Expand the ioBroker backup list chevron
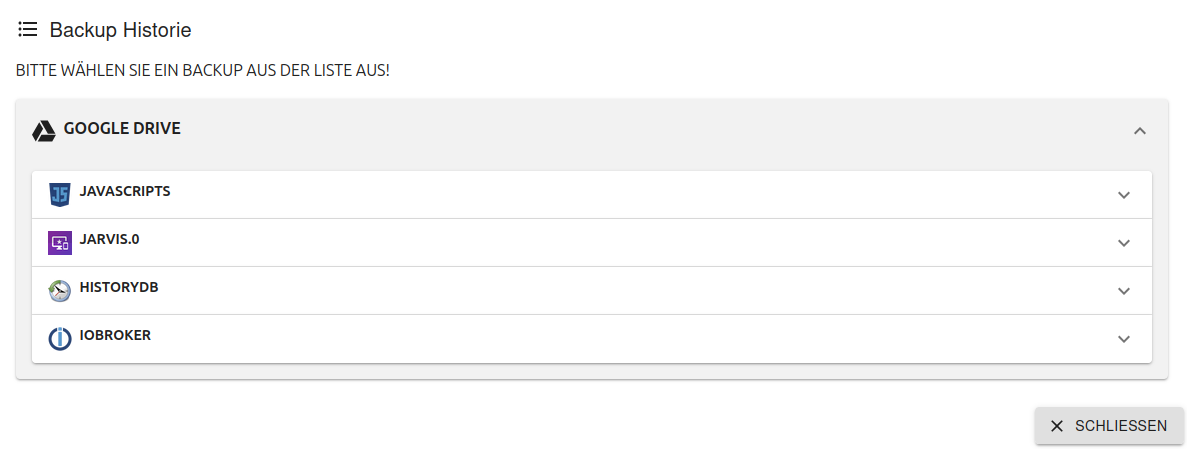Viewport: 1187px width, 449px height. (1124, 339)
